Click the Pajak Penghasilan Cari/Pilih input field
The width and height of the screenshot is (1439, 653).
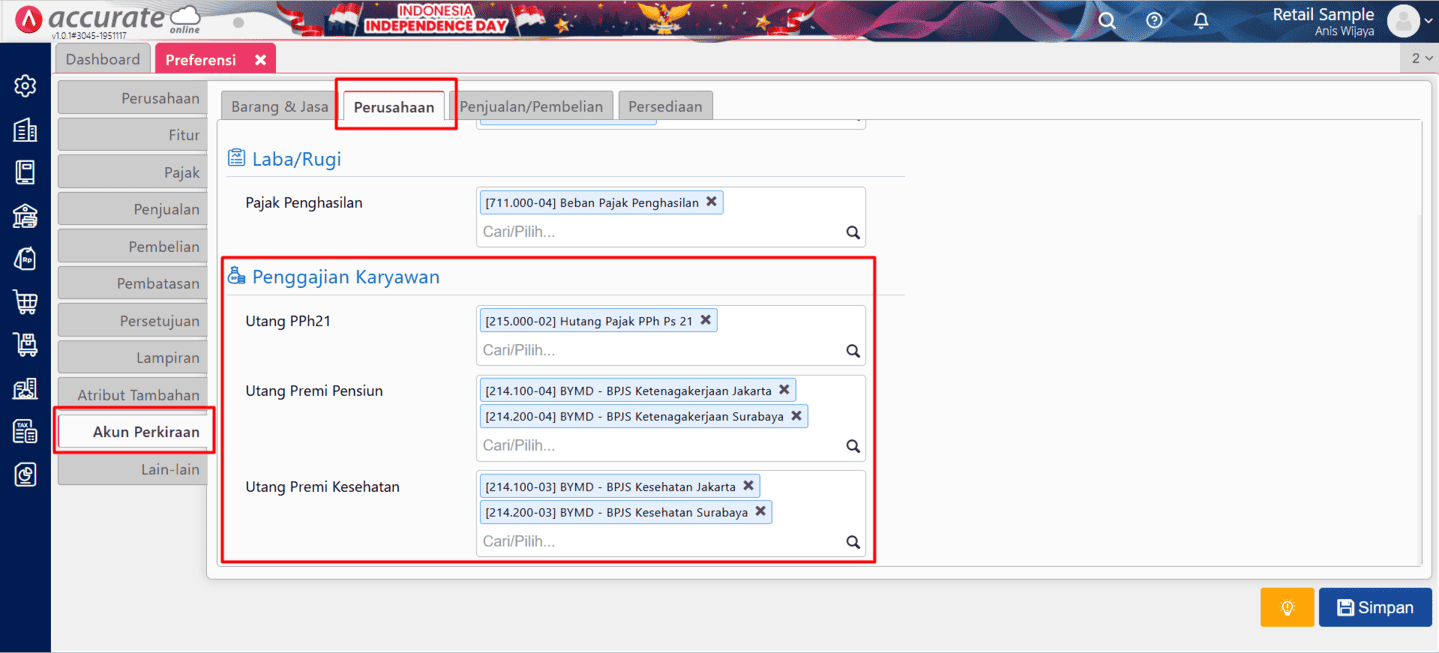(x=660, y=232)
